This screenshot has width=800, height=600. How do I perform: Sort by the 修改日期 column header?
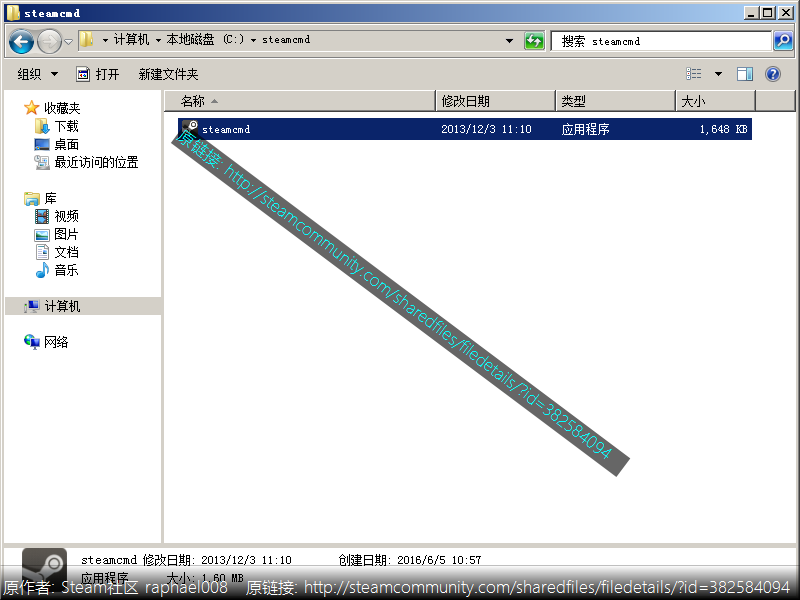[495, 101]
